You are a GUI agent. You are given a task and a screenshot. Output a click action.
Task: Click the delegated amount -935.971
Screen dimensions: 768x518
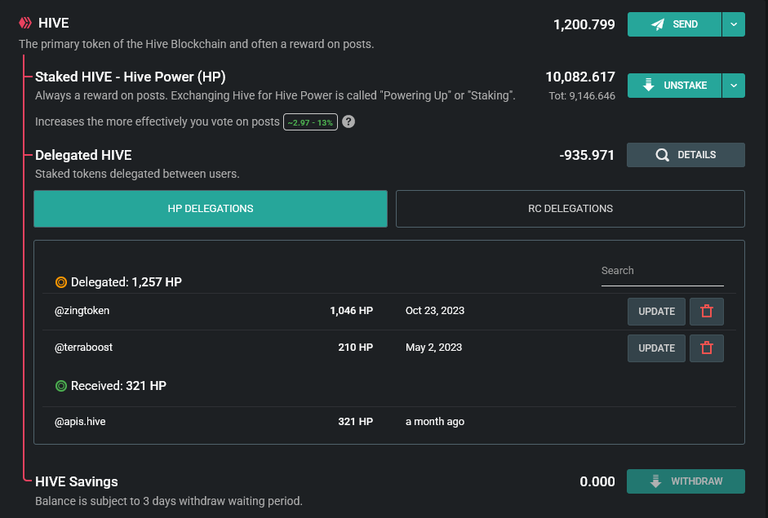(x=587, y=155)
